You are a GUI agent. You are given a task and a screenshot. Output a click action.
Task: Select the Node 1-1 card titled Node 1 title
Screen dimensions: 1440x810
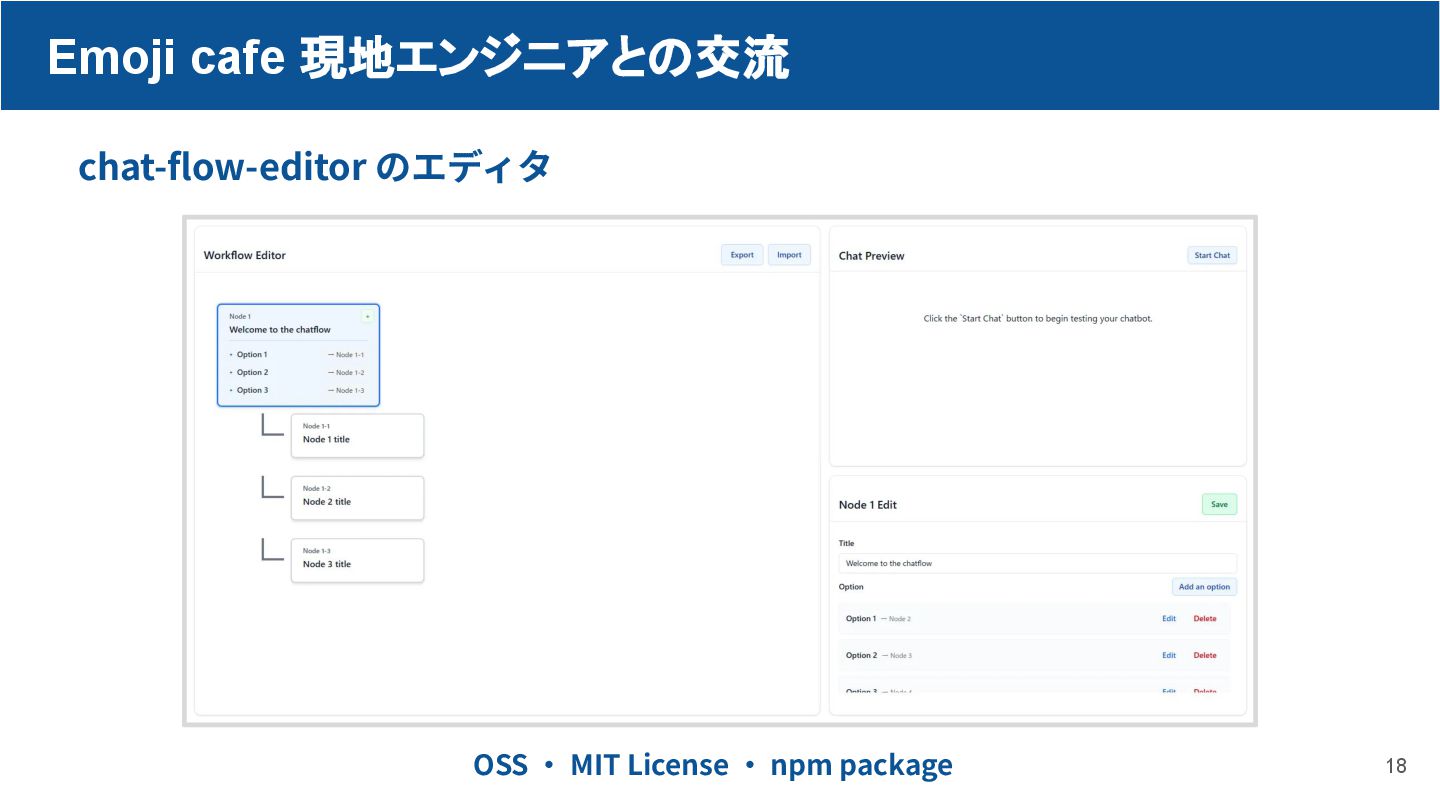[357, 435]
